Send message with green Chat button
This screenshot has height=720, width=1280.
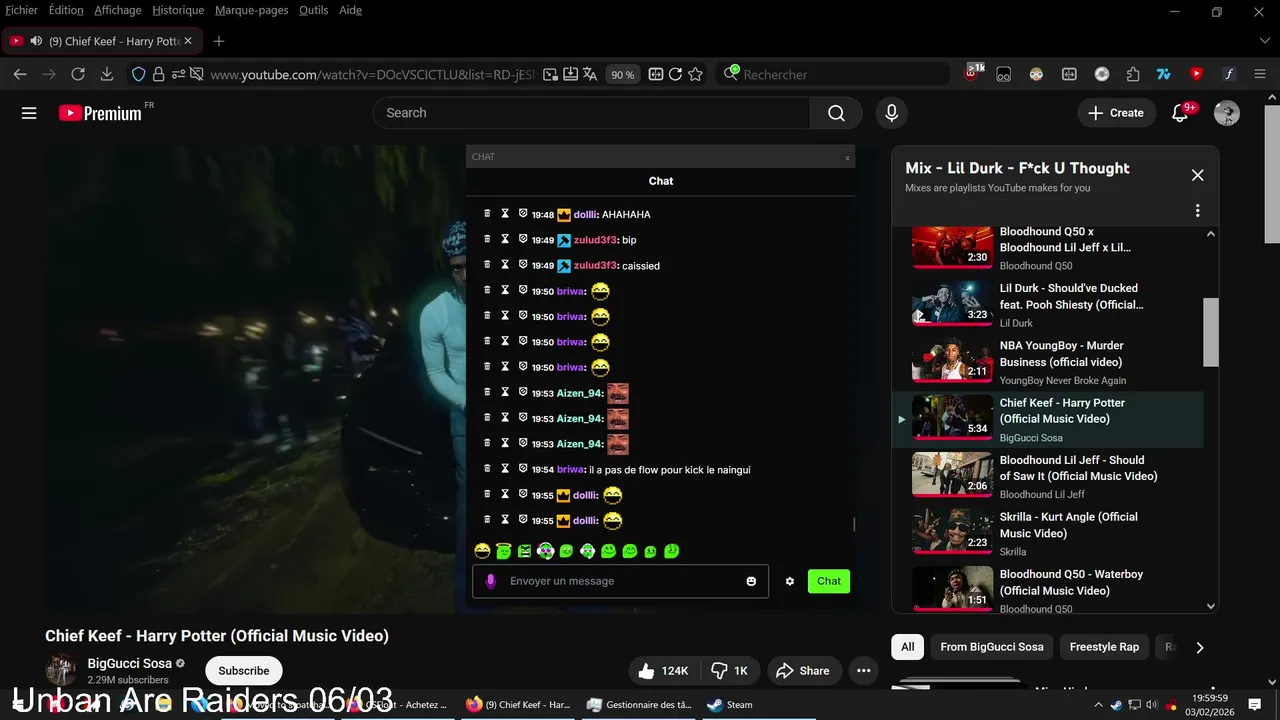[829, 581]
